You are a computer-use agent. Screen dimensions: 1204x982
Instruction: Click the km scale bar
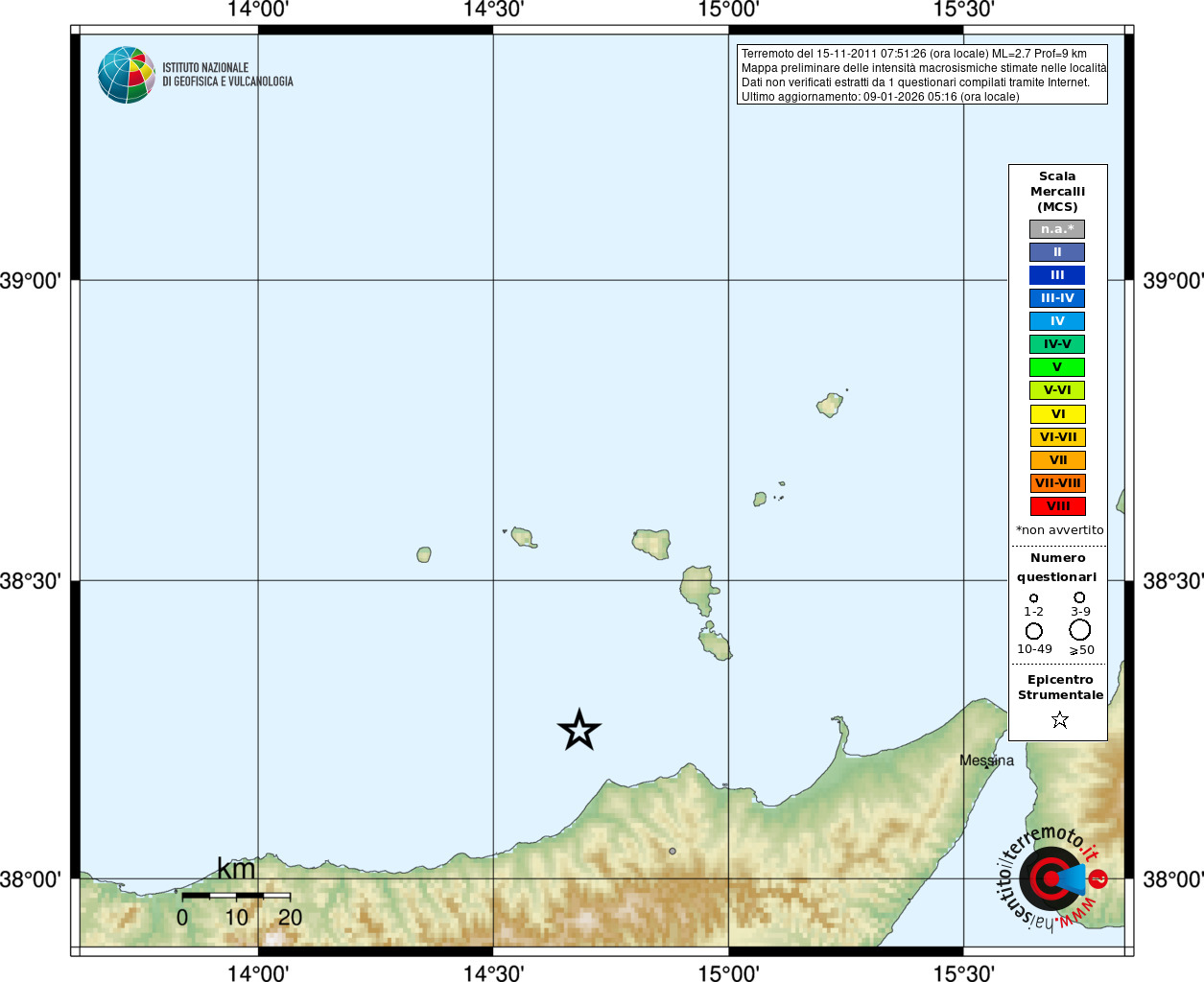[236, 896]
